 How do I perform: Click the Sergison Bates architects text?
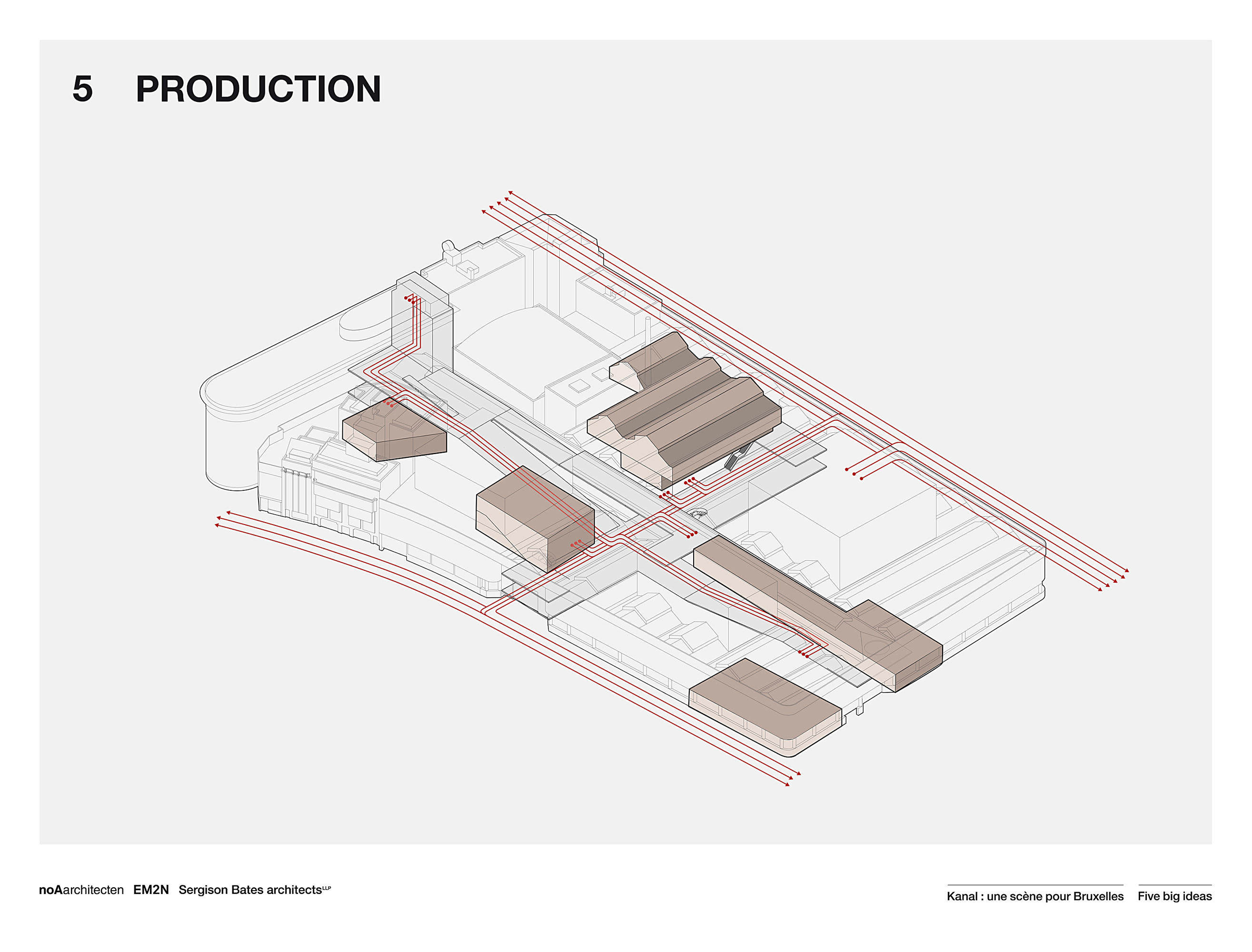[x=250, y=890]
